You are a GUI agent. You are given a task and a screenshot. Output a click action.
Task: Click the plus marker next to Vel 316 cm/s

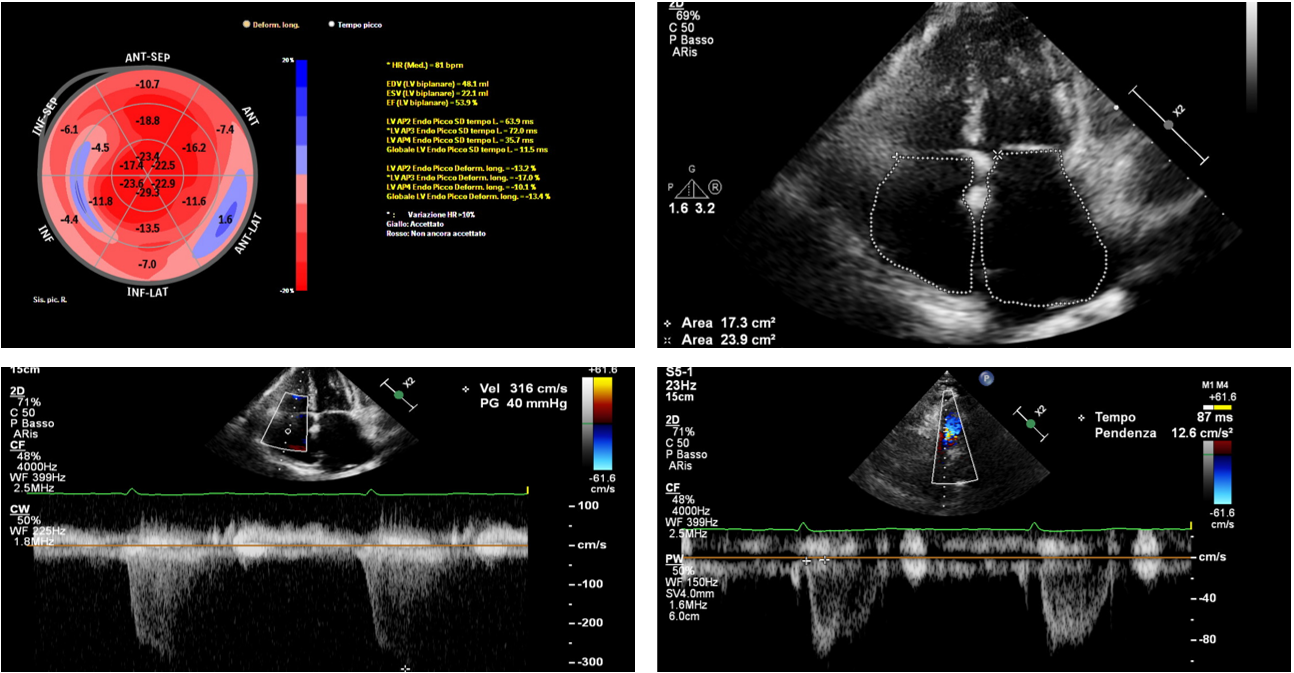(x=467, y=388)
